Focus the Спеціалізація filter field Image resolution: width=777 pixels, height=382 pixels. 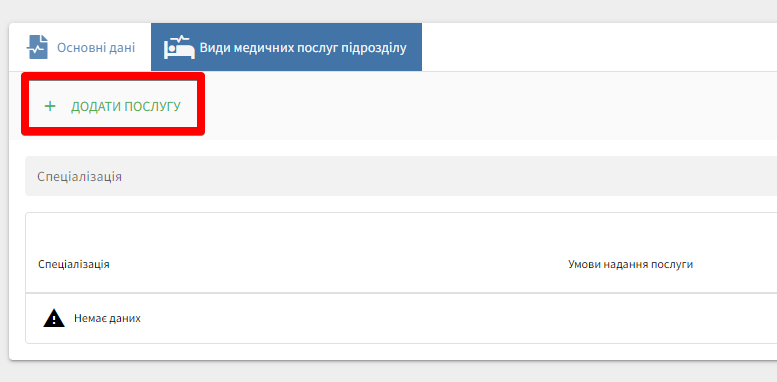coord(401,176)
